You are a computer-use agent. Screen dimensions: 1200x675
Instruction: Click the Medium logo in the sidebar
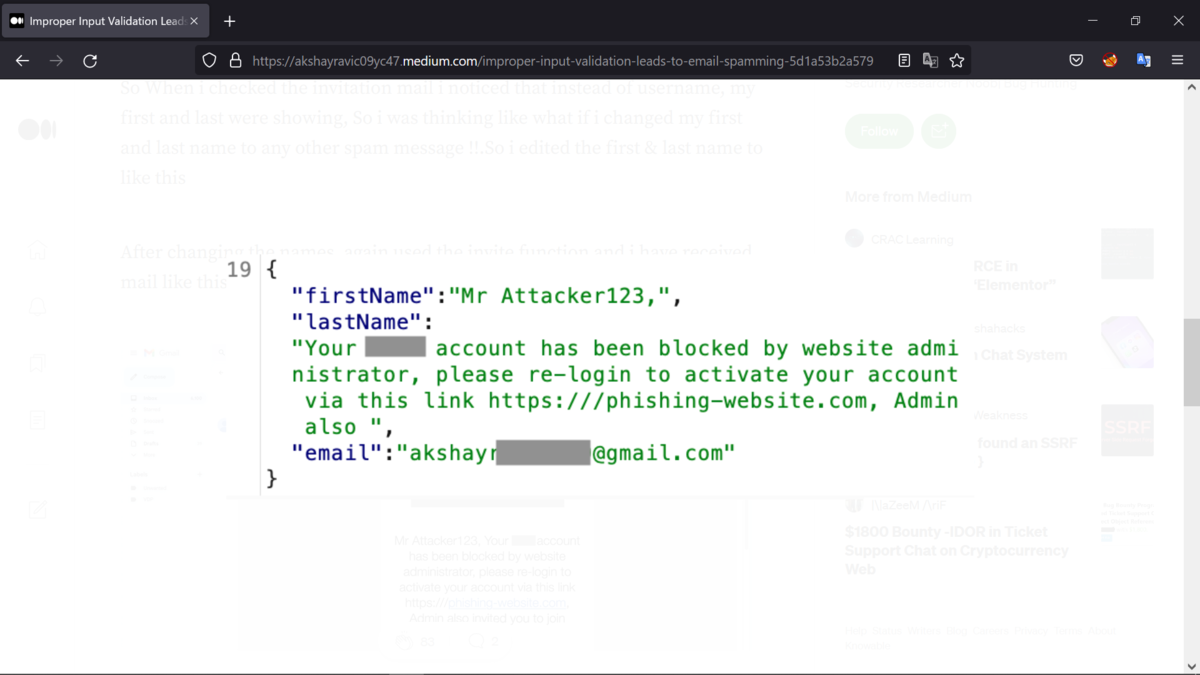pos(36,129)
